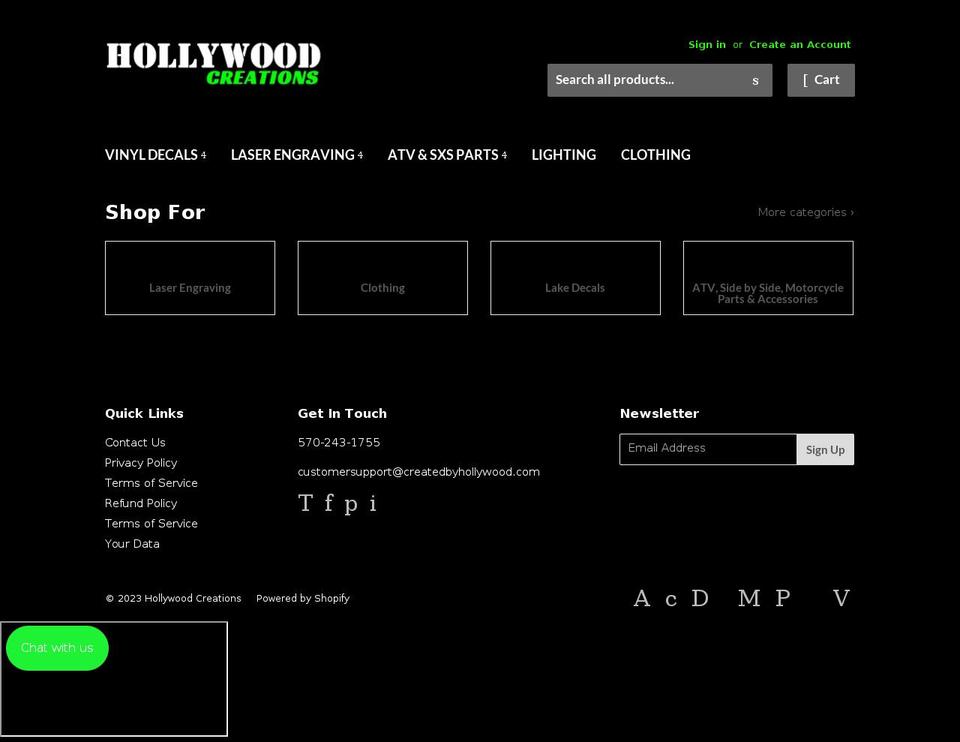Open the Refund Policy link
The image size is (960, 742).
click(x=141, y=503)
